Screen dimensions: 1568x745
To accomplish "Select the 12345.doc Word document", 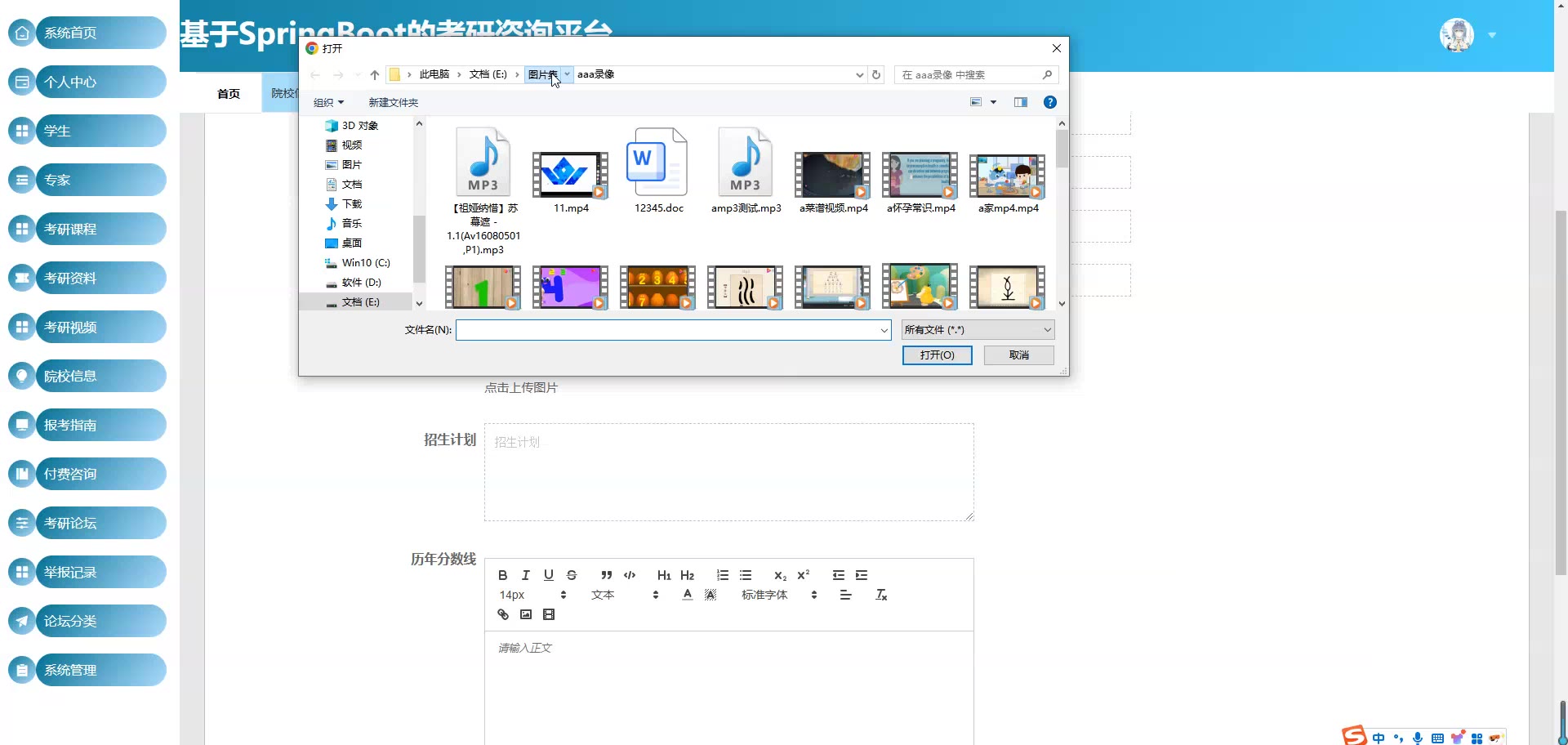I will pos(658,171).
